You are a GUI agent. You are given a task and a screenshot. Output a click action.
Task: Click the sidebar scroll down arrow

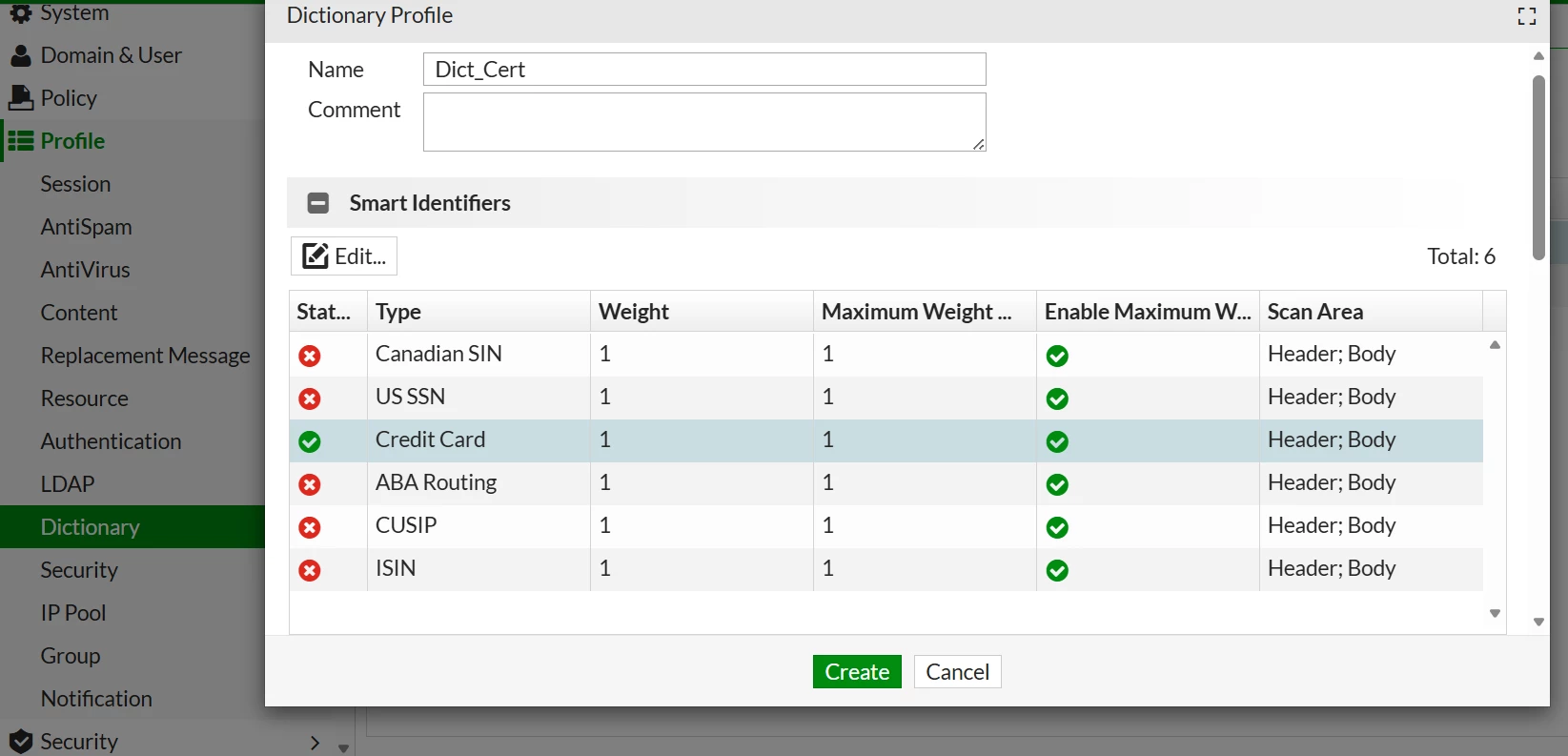pos(344,748)
